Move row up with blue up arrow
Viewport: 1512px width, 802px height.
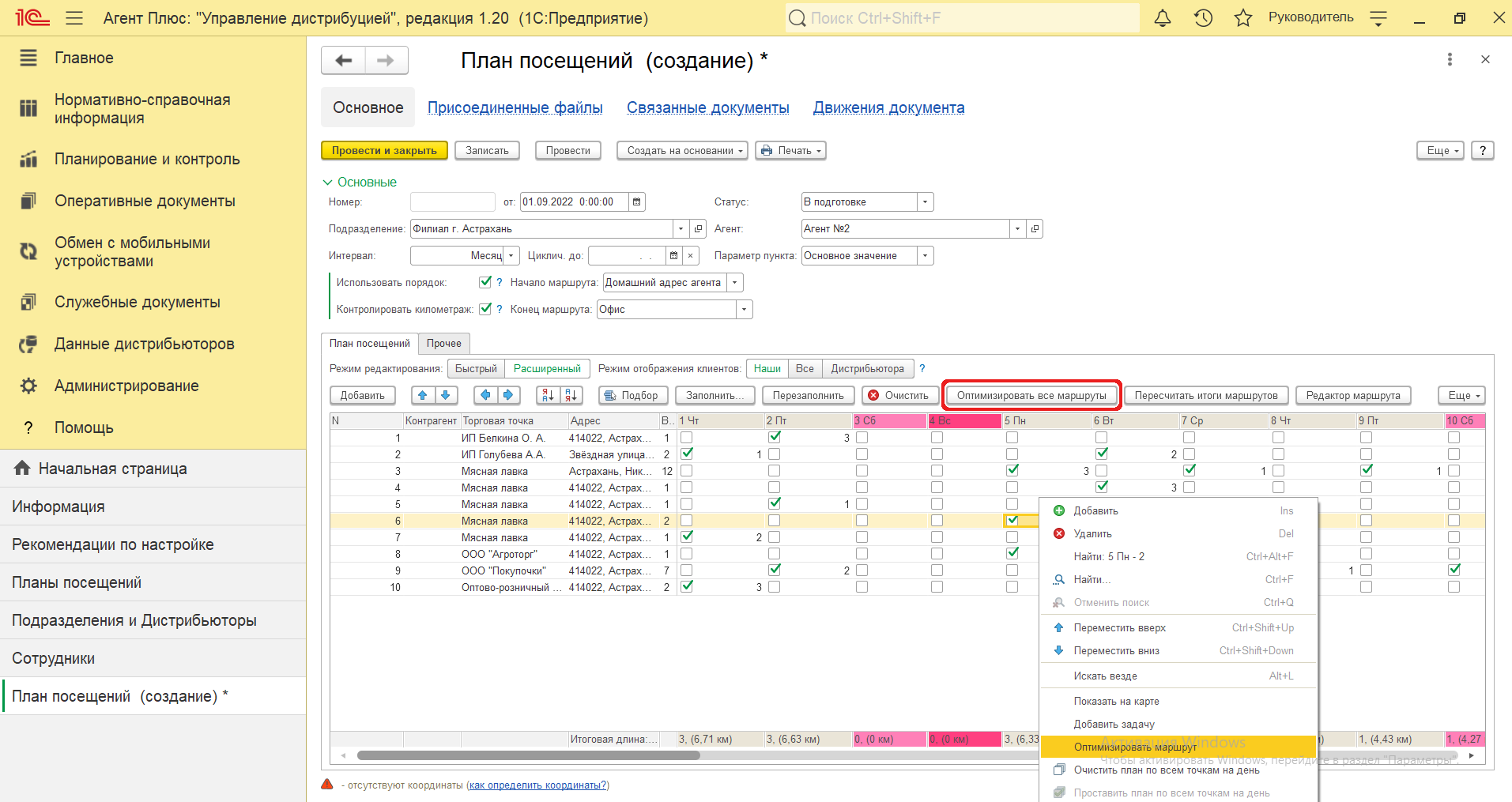[423, 395]
